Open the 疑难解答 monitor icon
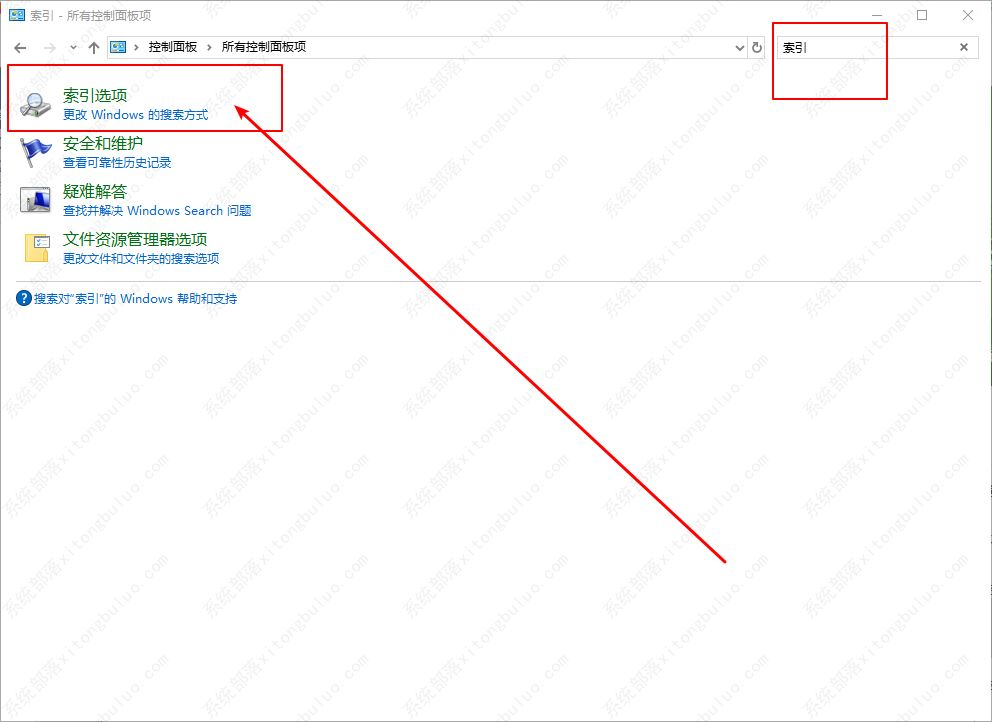 pos(37,199)
